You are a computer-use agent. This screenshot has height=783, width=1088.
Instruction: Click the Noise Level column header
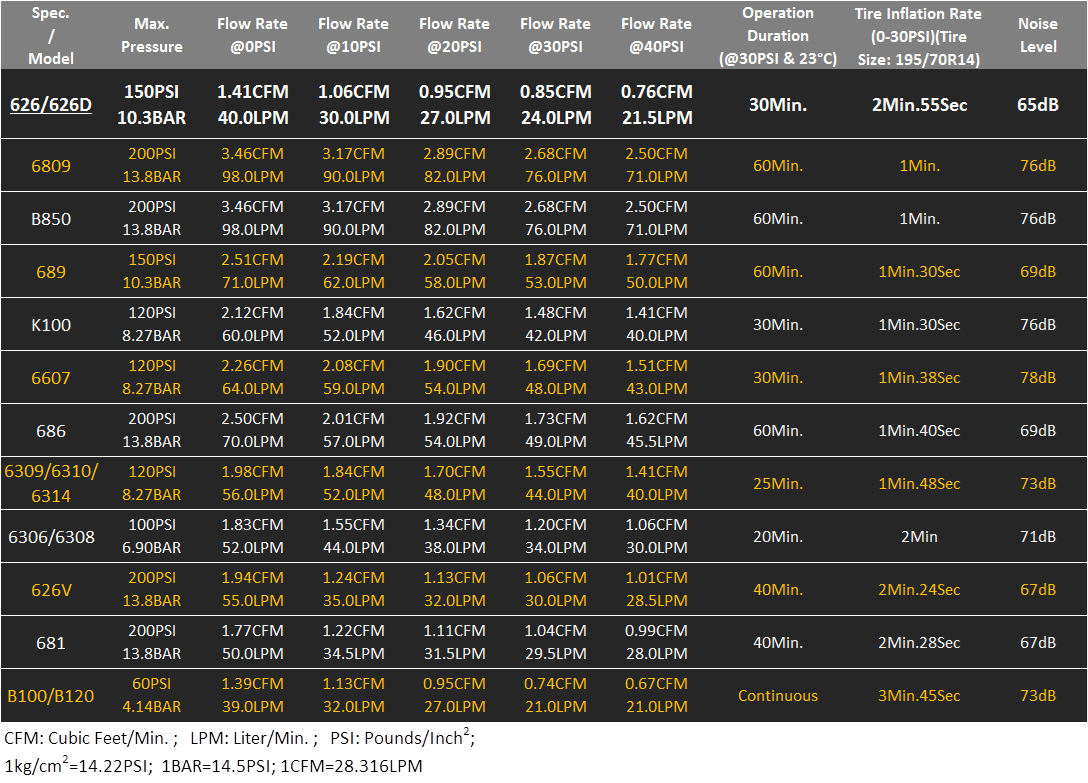1037,35
